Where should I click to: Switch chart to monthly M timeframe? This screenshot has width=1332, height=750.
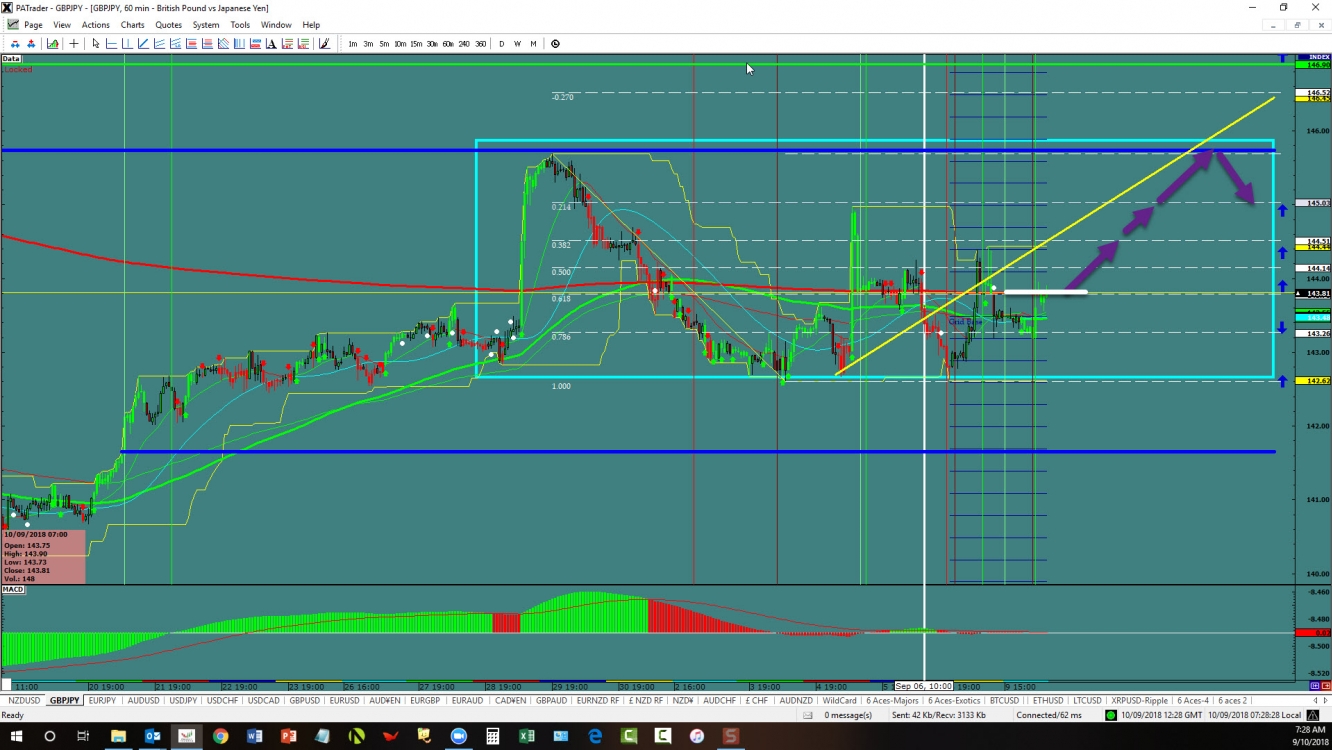click(533, 44)
